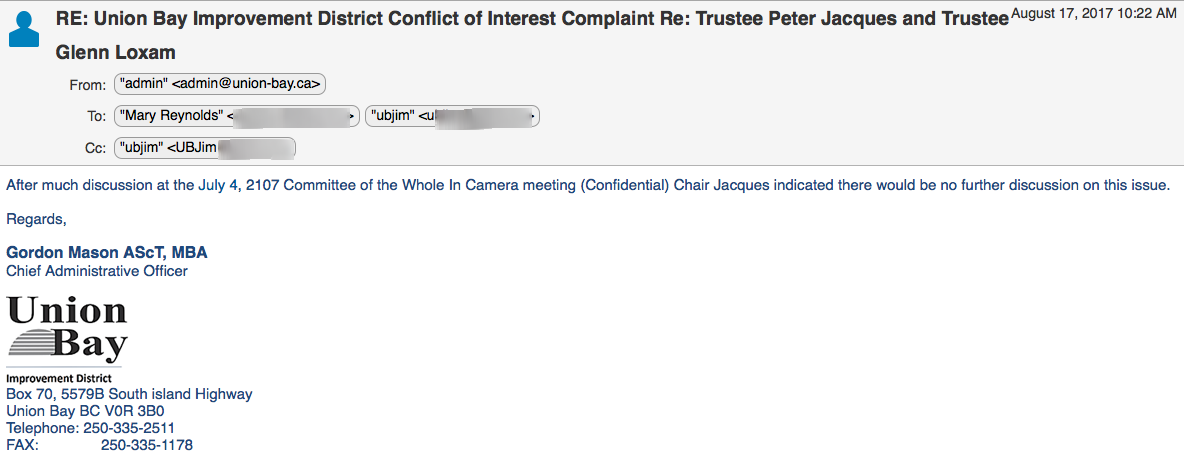
Task: Select the "admin" sender address chip
Action: (220, 85)
